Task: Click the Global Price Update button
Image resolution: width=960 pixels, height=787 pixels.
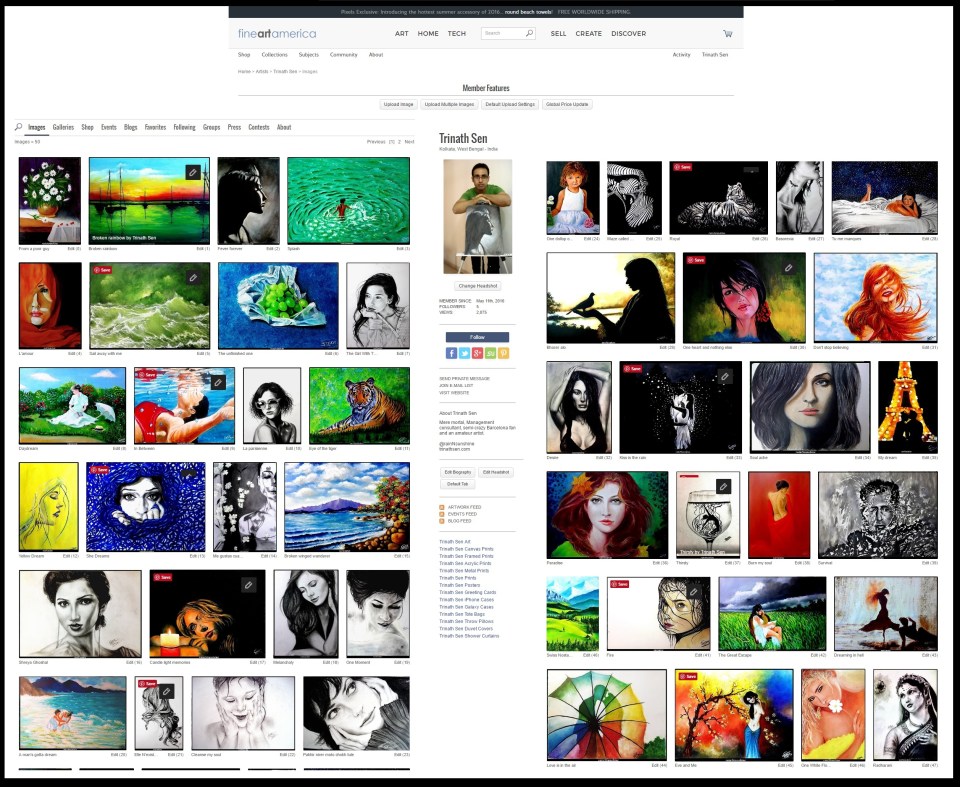Action: coord(567,104)
